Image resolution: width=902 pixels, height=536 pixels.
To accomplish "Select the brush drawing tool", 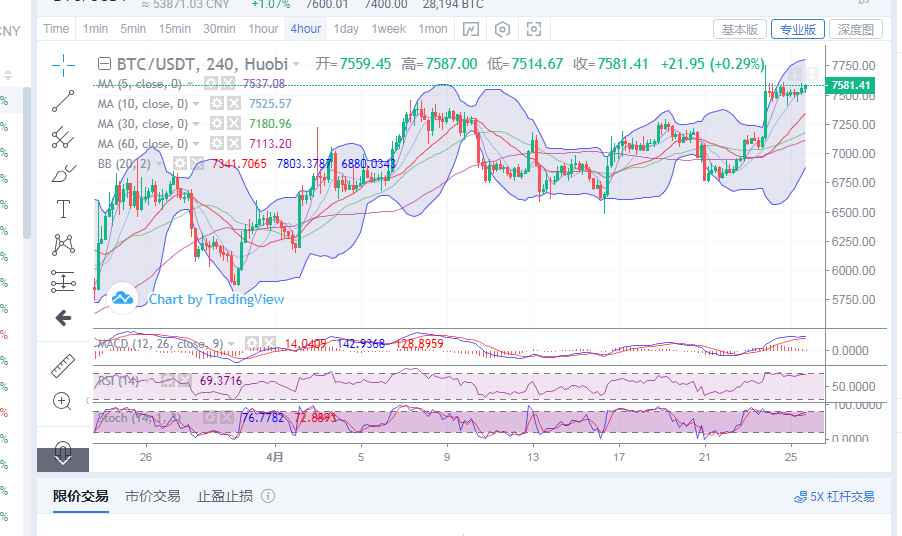I will click(63, 173).
